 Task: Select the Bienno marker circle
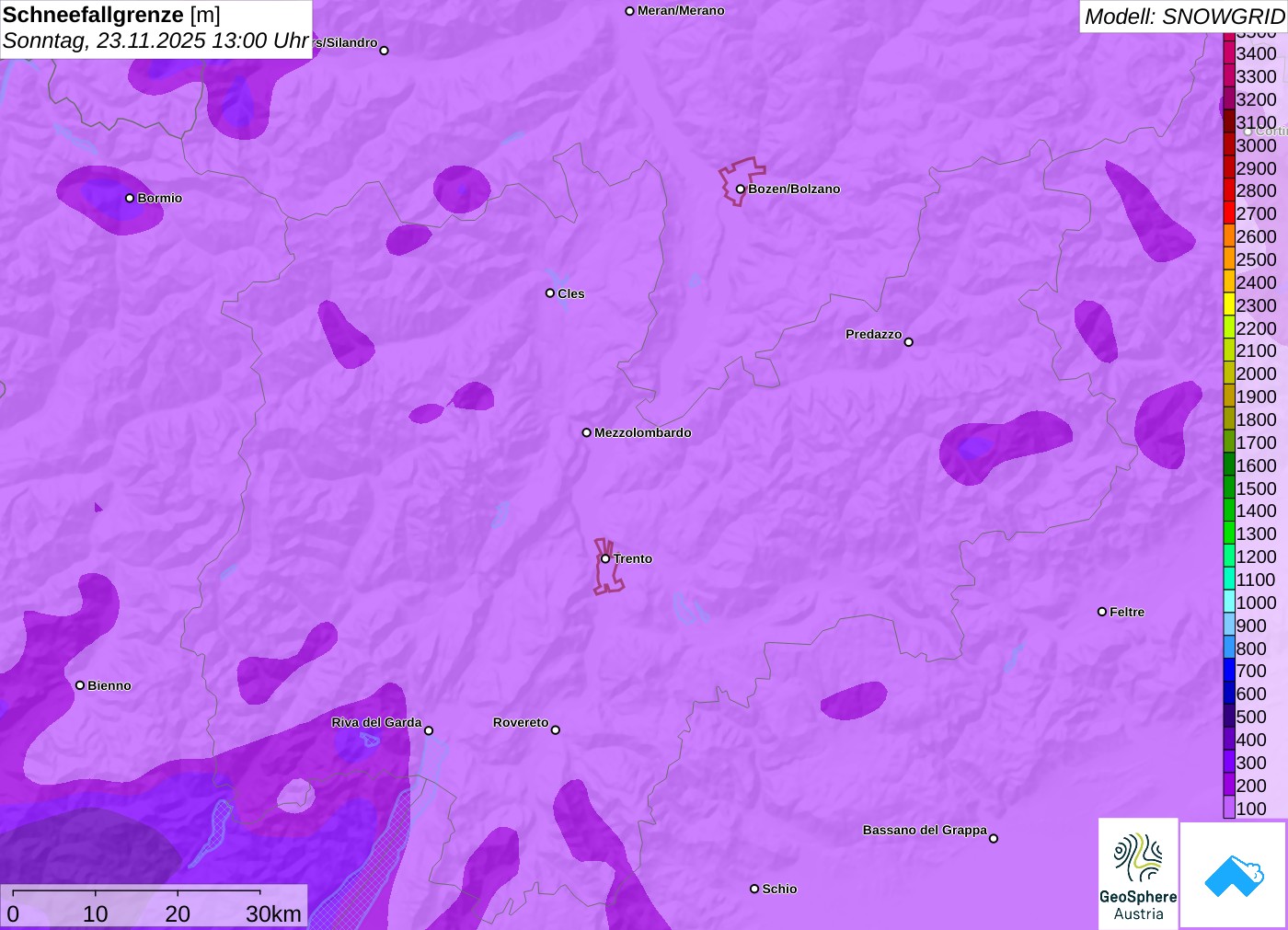(80, 685)
